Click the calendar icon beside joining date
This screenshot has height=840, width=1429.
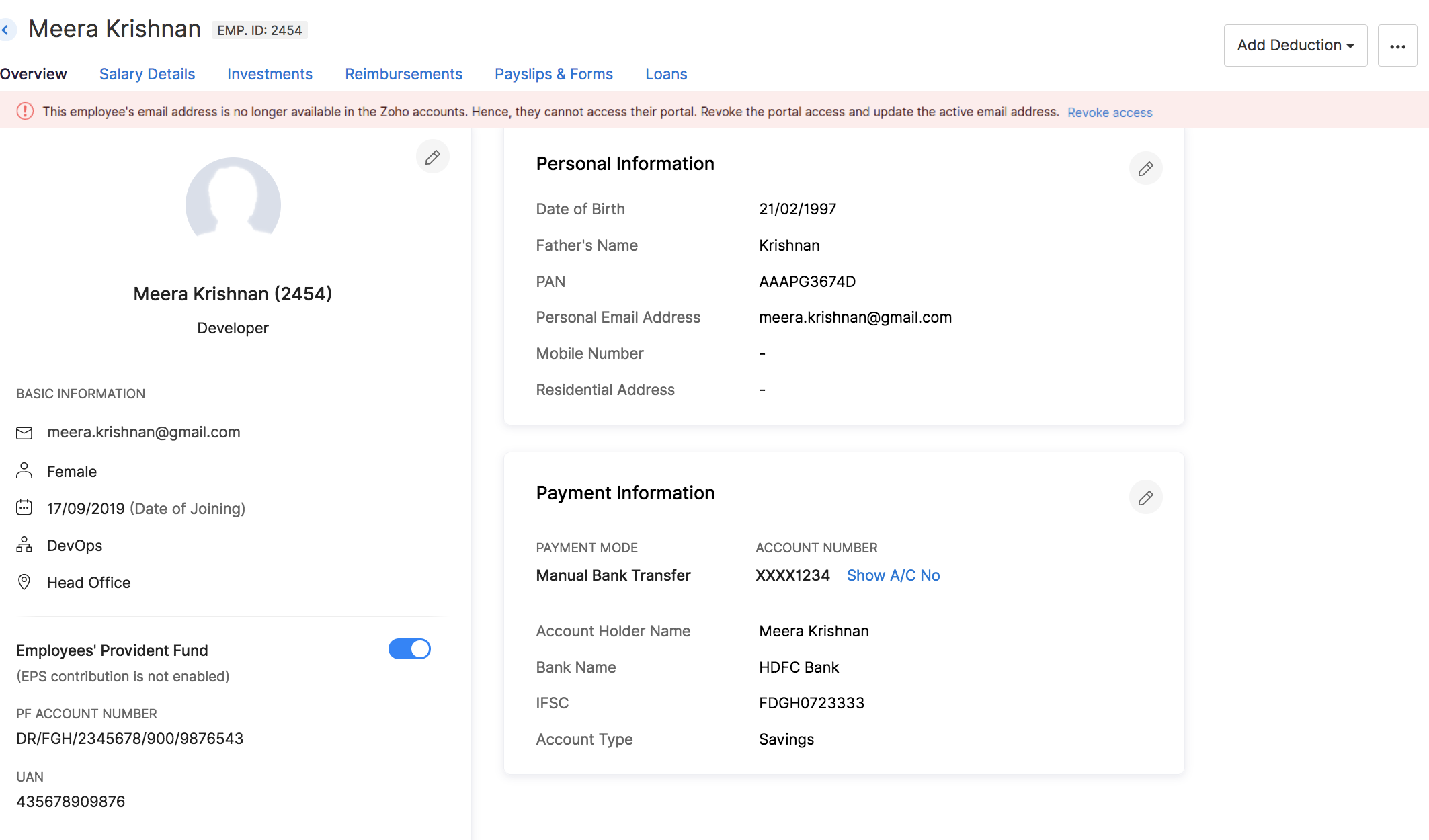click(24, 508)
